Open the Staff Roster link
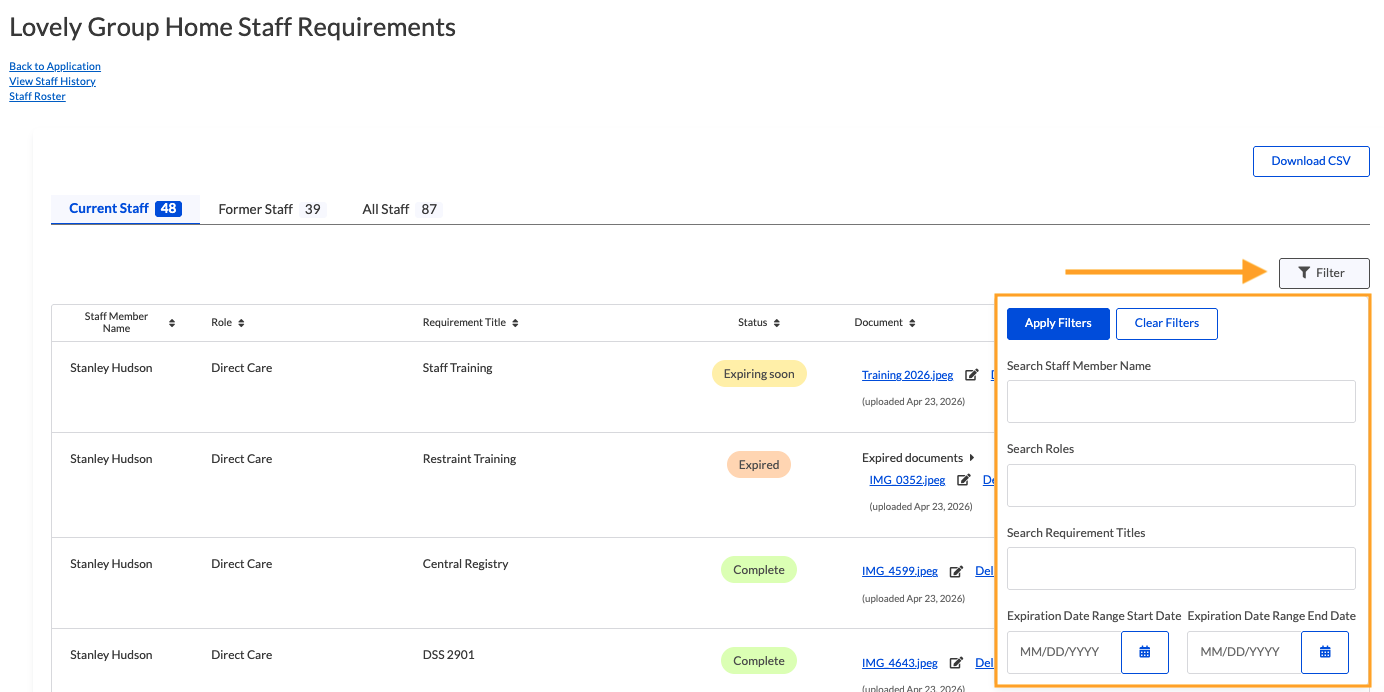Screen dimensions: 1384x692 click(x=37, y=96)
